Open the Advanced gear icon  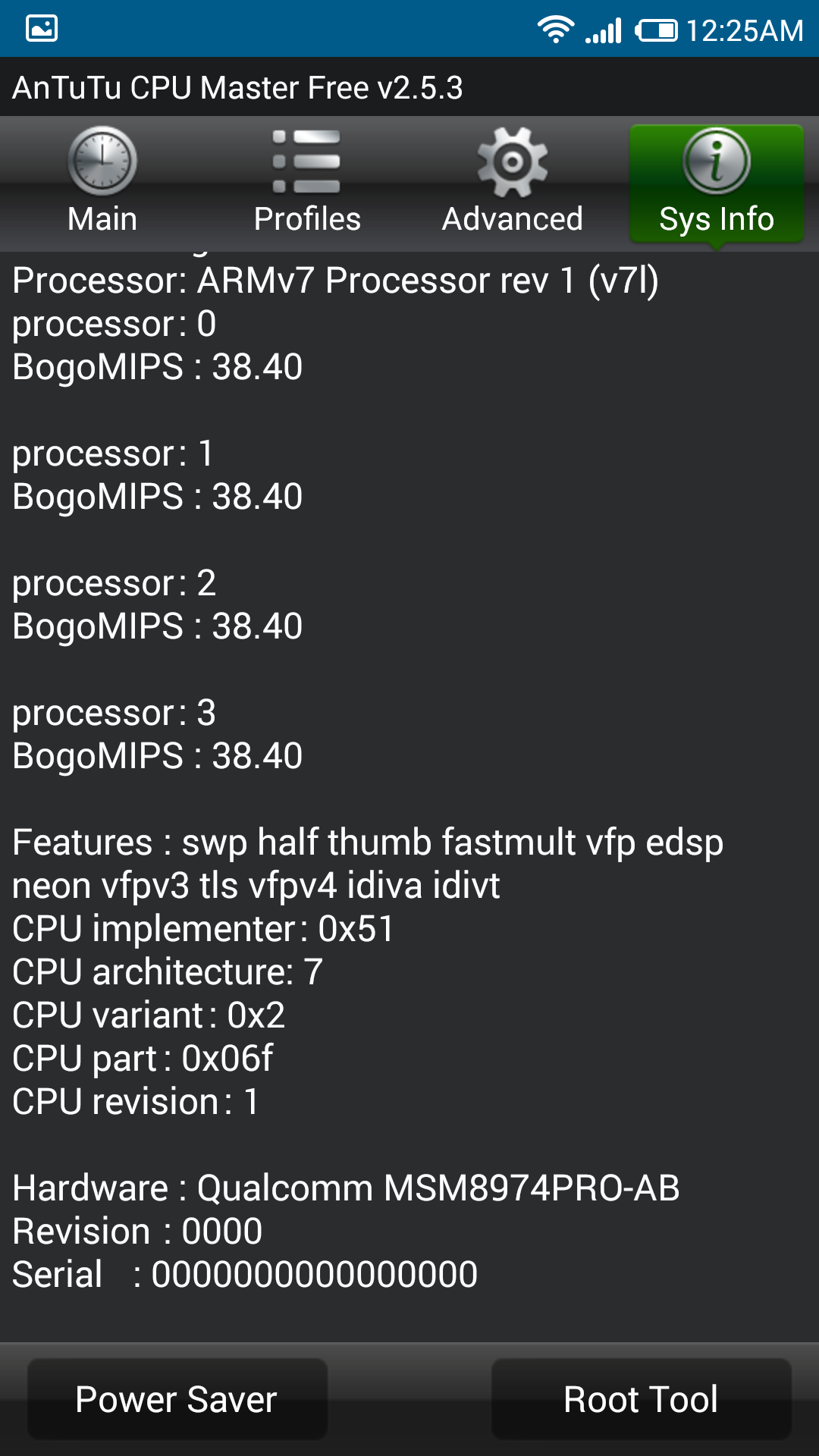(513, 162)
